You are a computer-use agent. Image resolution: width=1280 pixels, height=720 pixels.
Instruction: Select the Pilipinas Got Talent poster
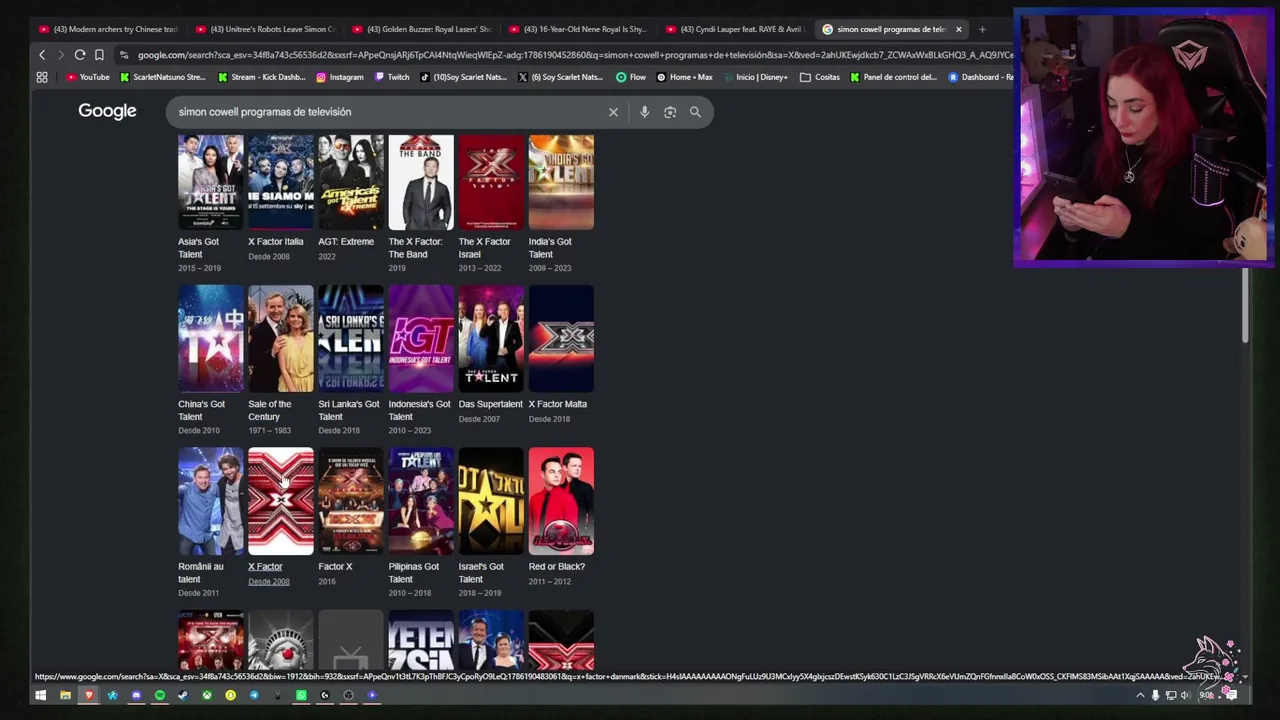[x=421, y=500]
